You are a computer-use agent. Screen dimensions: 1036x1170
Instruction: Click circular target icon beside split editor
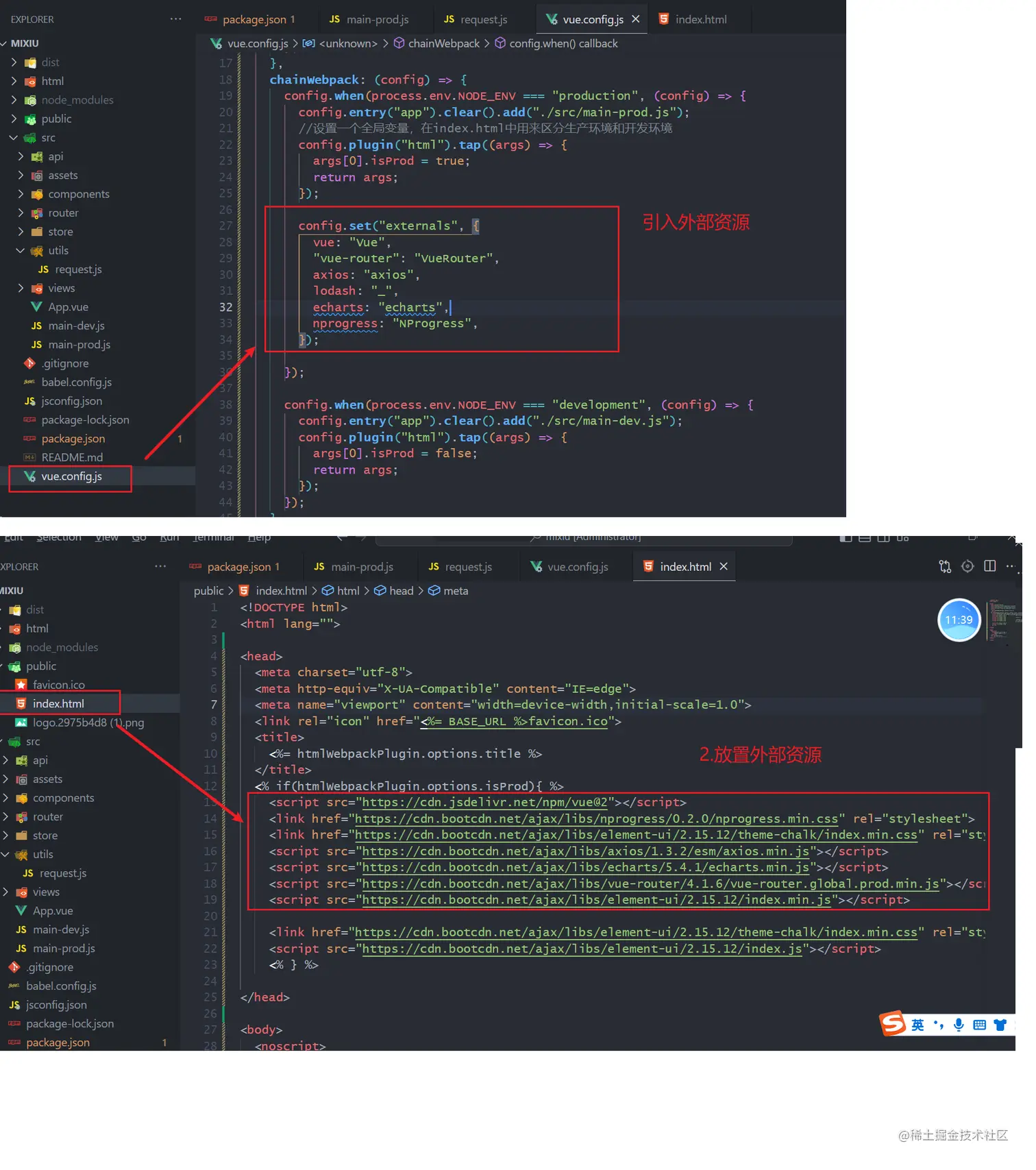click(967, 566)
